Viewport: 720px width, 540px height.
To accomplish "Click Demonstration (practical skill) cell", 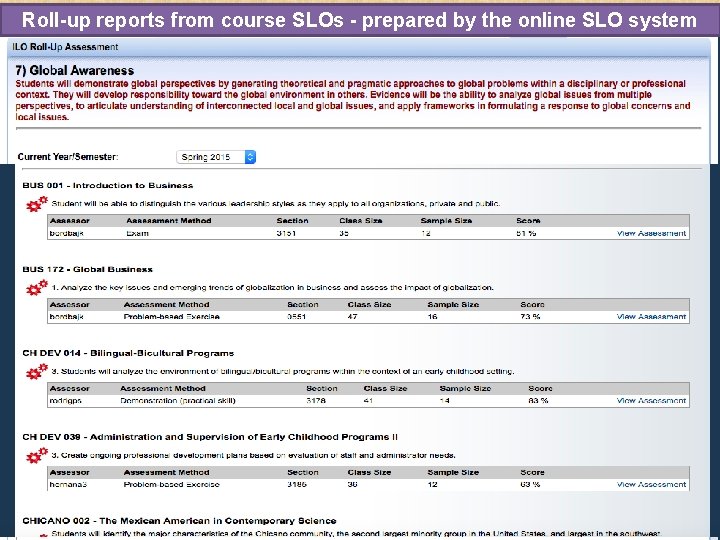I will (178, 401).
